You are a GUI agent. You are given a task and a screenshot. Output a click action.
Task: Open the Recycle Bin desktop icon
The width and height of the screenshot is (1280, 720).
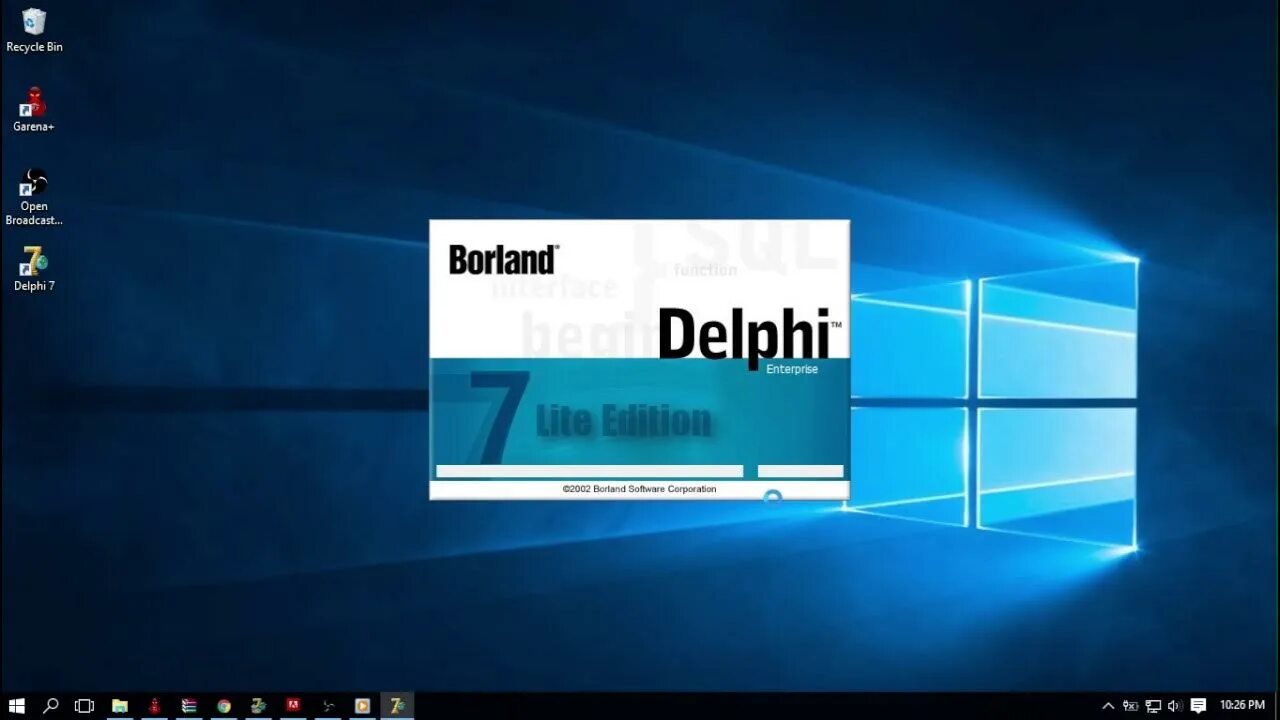click(x=34, y=30)
